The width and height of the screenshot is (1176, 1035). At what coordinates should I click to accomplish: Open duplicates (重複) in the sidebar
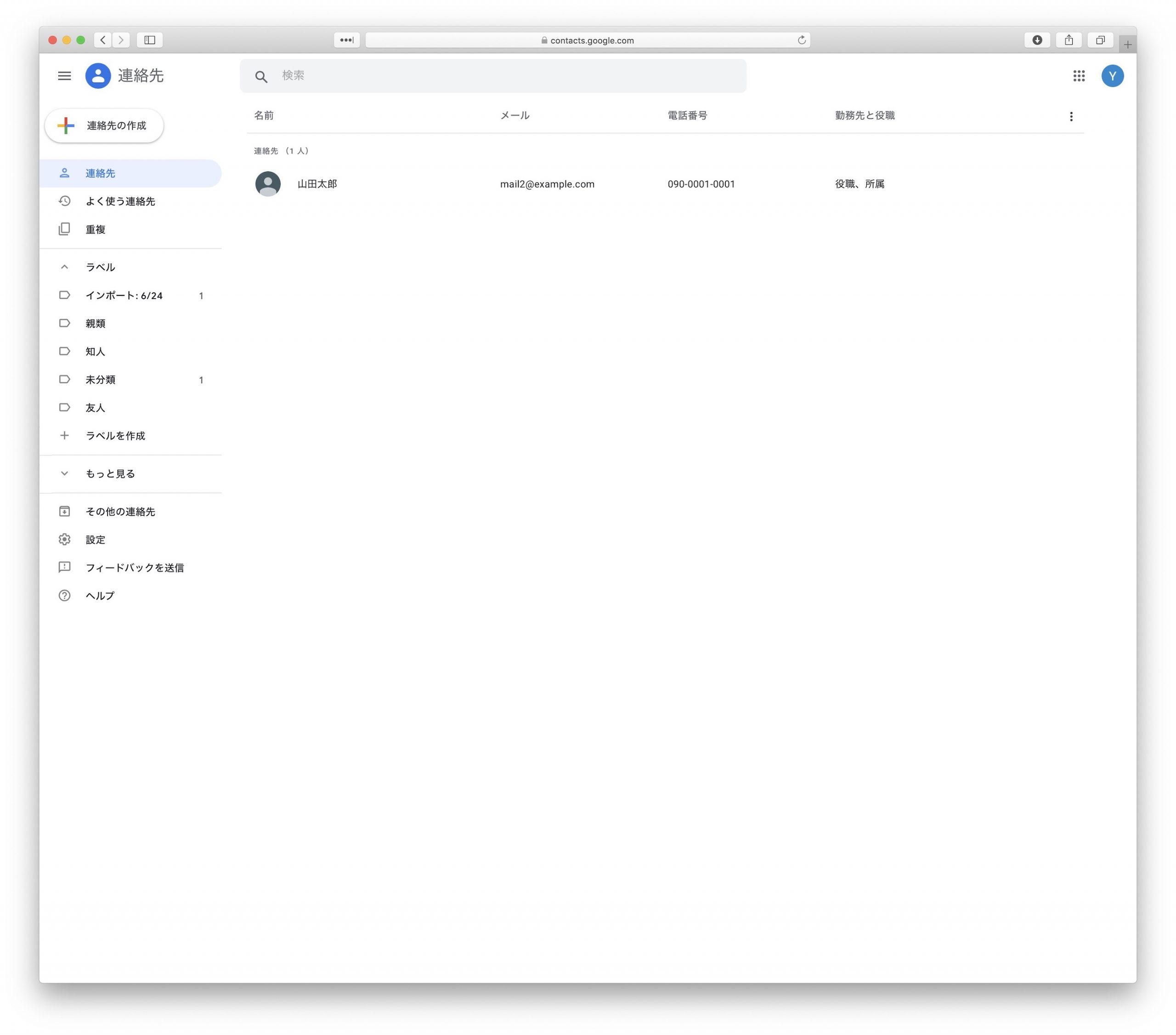pos(95,230)
